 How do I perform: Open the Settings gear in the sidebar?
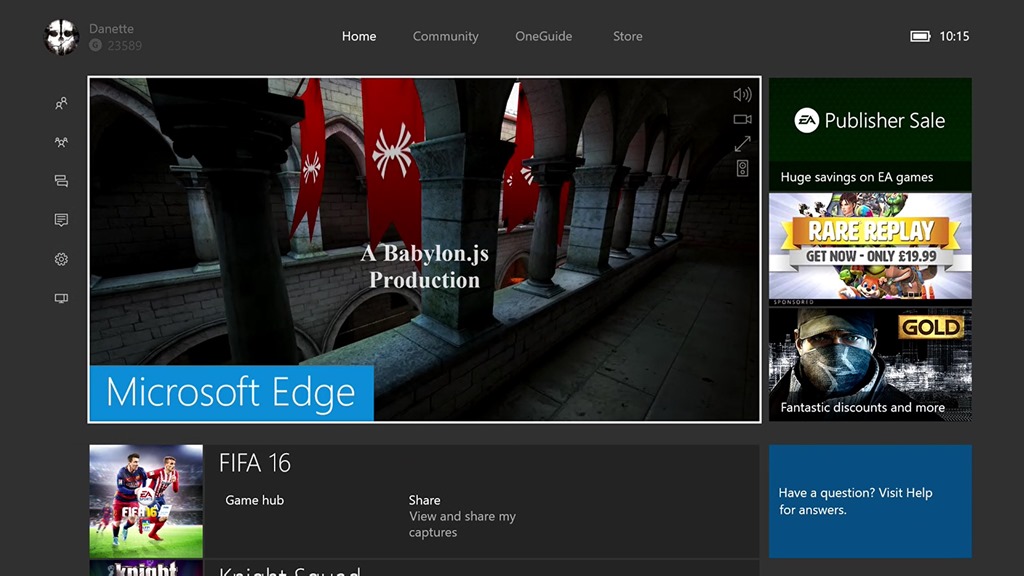click(x=61, y=259)
